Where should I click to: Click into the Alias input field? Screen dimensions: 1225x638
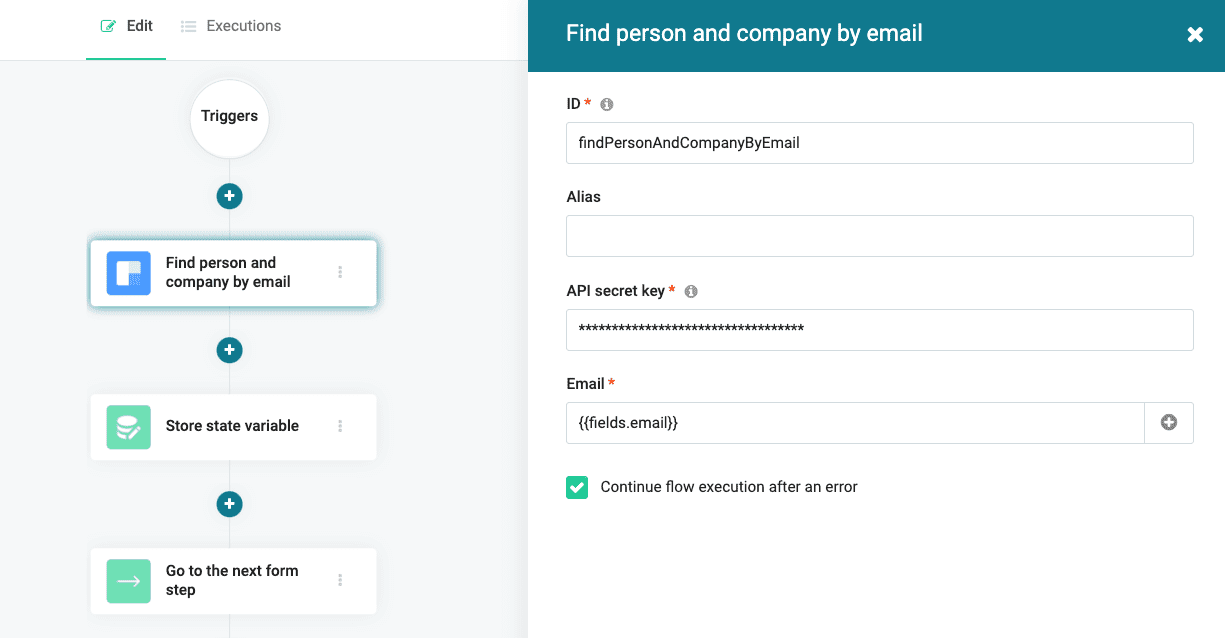pyautogui.click(x=879, y=236)
